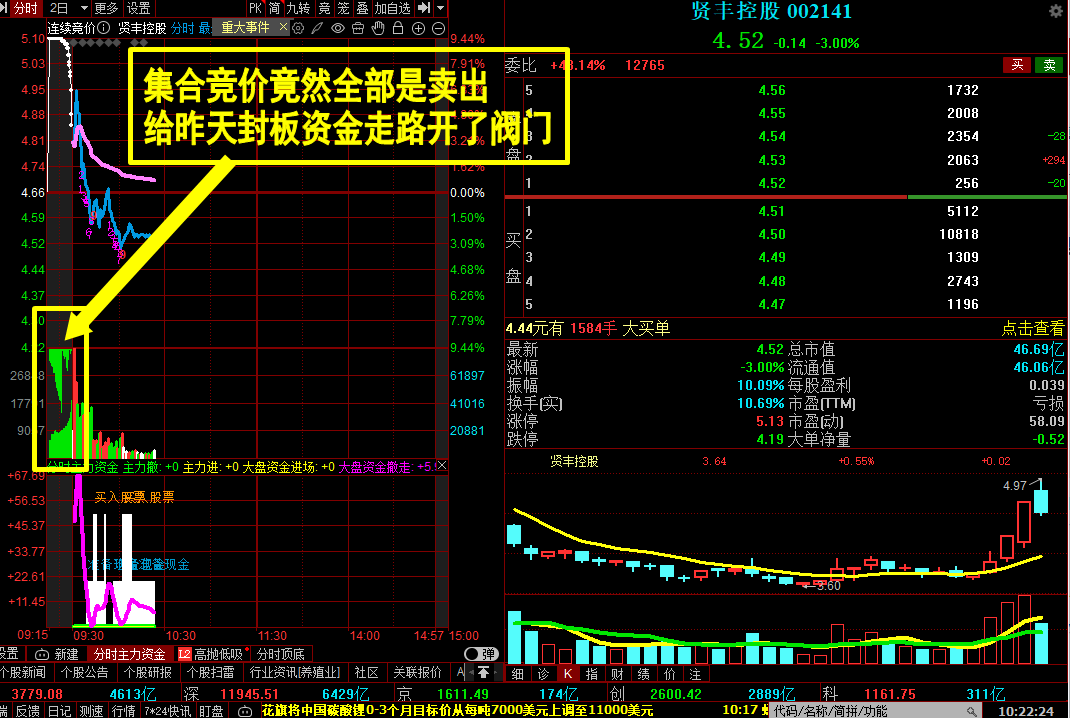Expand the panel with the up-arrow icon

click(x=483, y=673)
